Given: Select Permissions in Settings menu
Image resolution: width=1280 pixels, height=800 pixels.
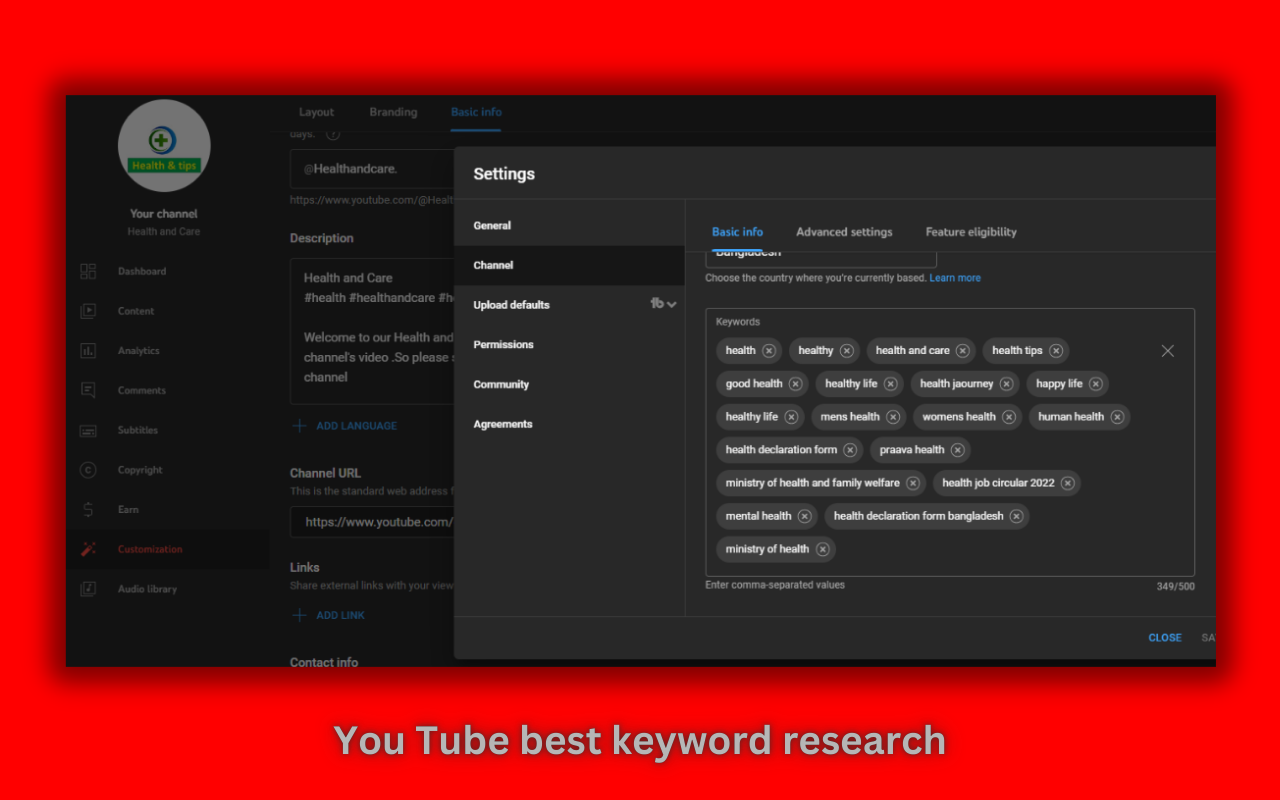Looking at the screenshot, I should pyautogui.click(x=503, y=345).
